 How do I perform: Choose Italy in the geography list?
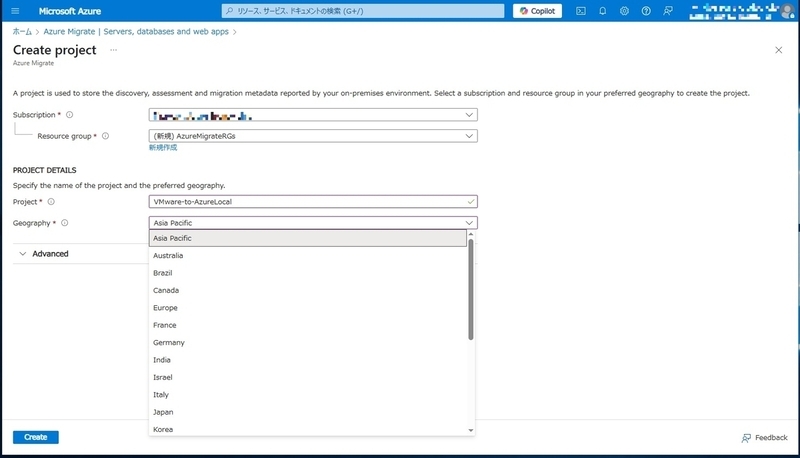coord(308,394)
